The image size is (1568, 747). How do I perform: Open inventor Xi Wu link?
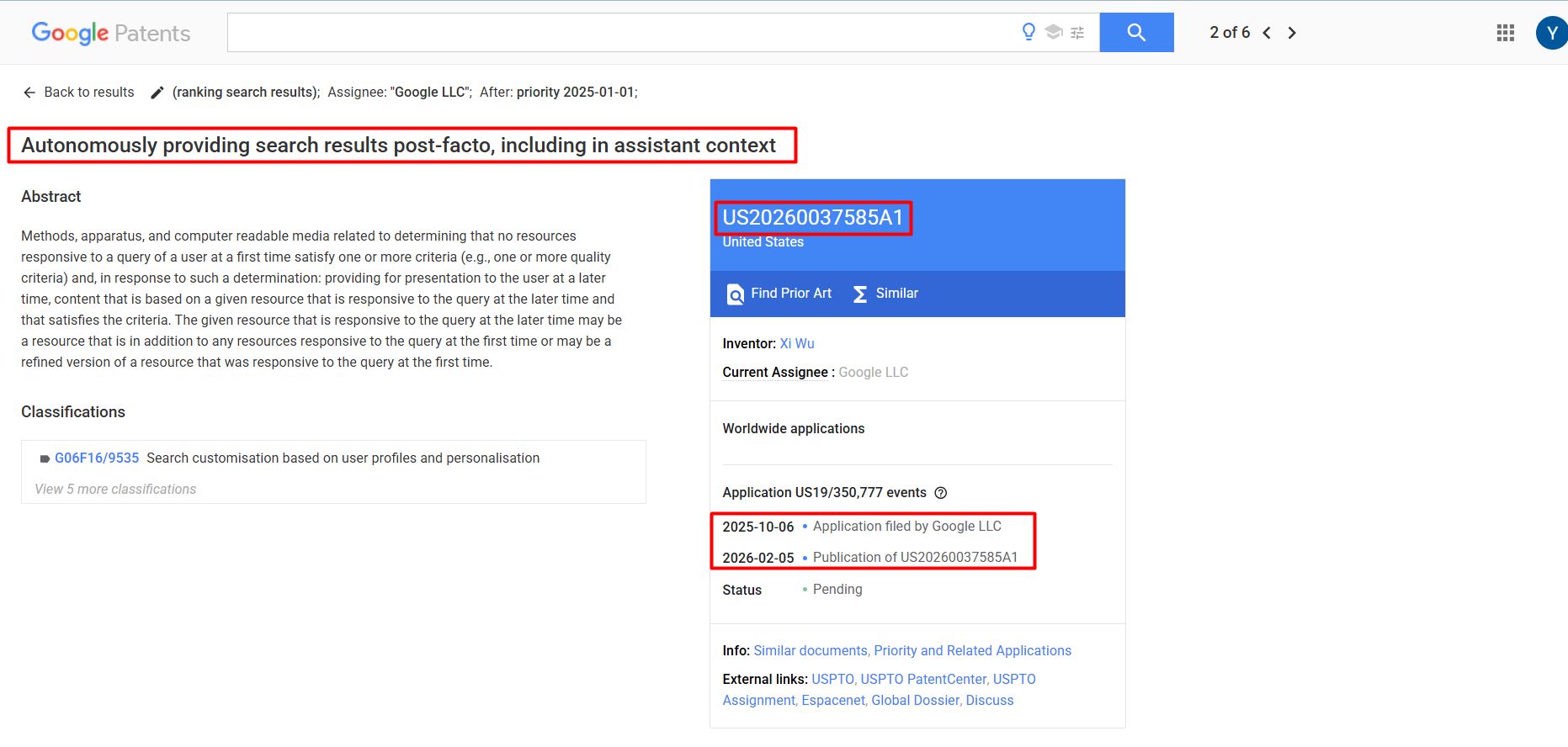click(797, 343)
